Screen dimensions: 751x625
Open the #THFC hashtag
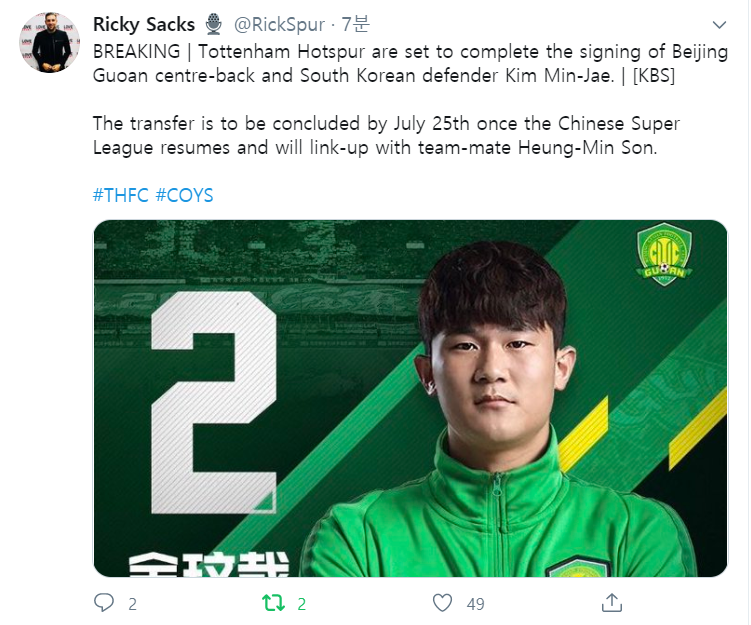[x=120, y=195]
